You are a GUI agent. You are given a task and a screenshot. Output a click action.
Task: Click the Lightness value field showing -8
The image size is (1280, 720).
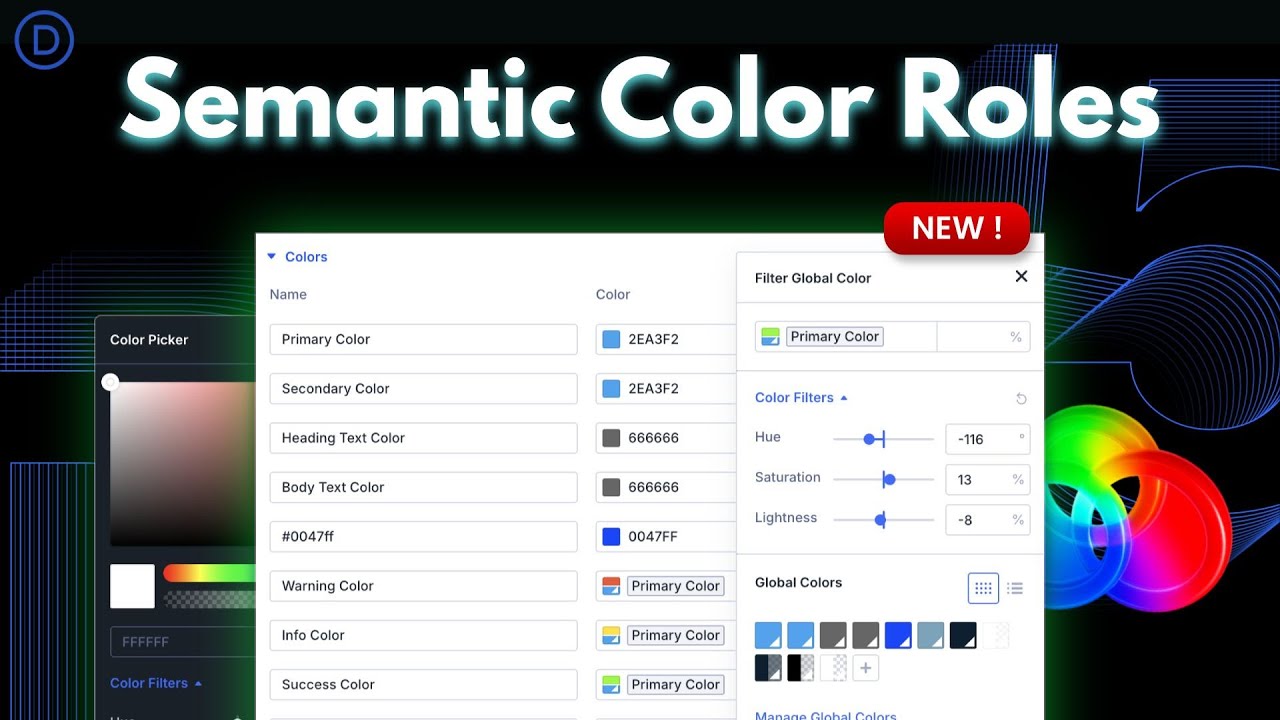[987, 520]
